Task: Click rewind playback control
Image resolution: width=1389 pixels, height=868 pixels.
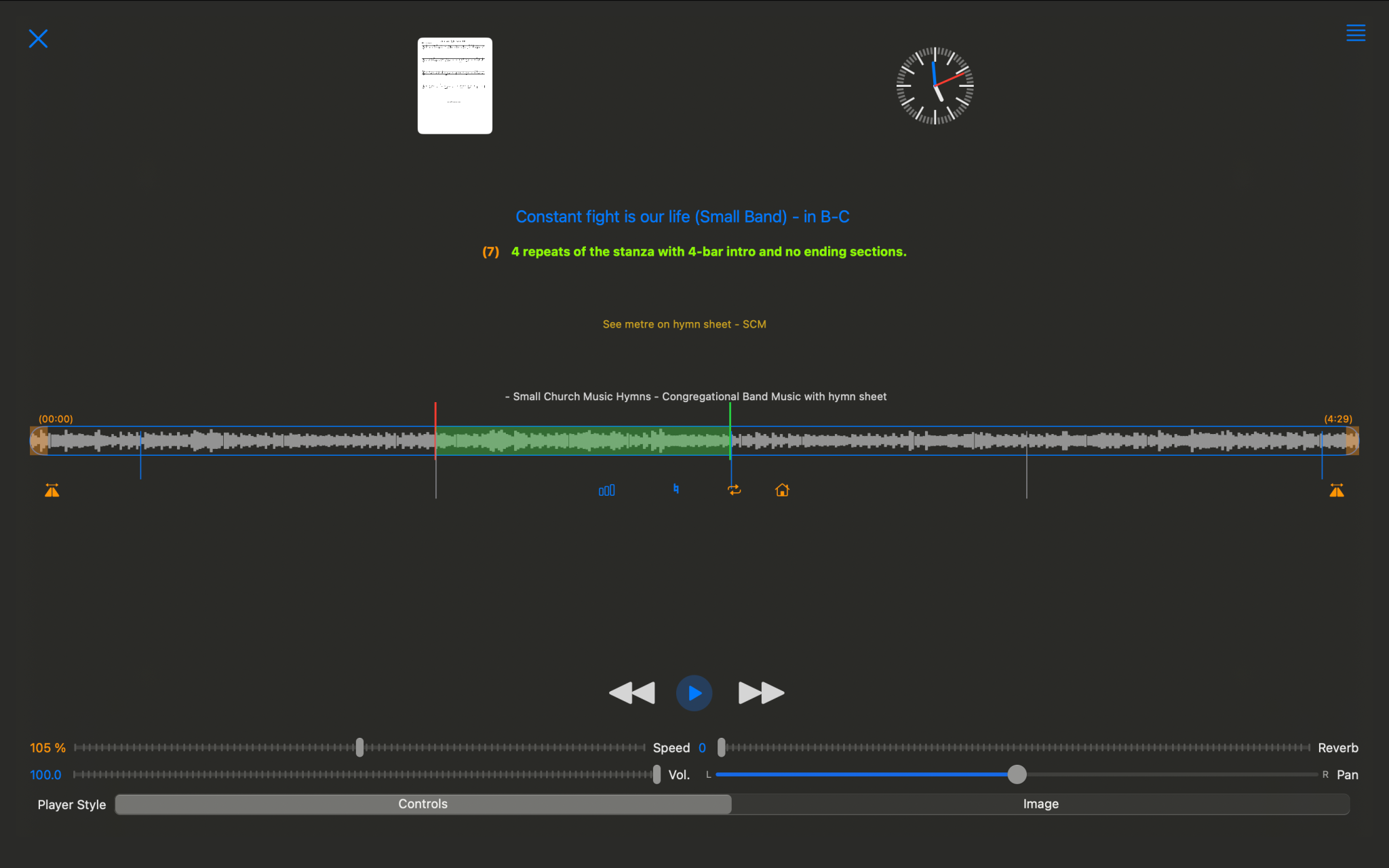Action: click(x=631, y=693)
